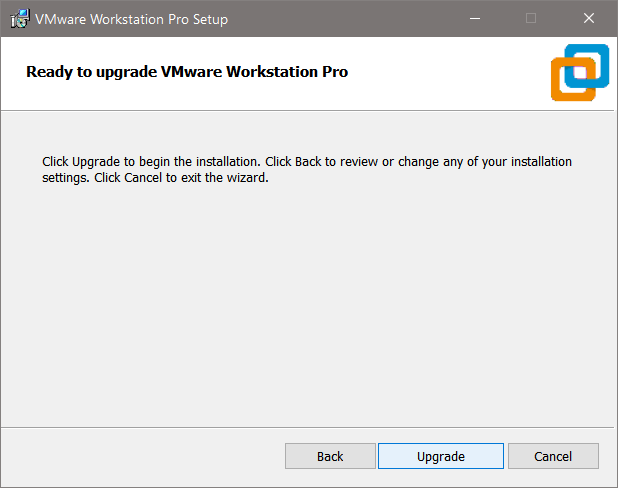This screenshot has width=618, height=488.
Task: Click the greyed-out maximize button
Action: [x=531, y=19]
